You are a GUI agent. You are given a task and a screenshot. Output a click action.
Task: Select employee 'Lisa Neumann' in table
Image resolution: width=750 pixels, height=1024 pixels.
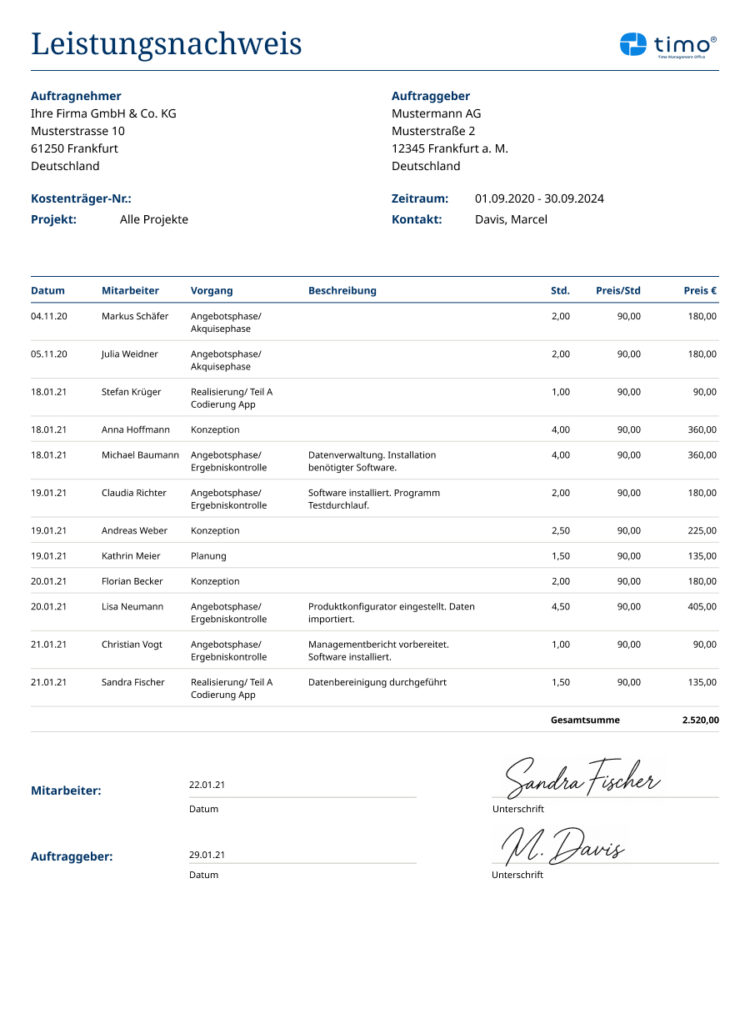point(132,607)
